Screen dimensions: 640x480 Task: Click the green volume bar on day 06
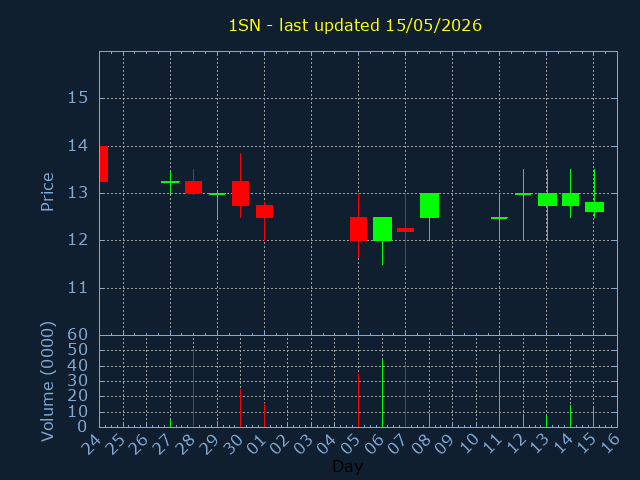pyautogui.click(x=382, y=393)
